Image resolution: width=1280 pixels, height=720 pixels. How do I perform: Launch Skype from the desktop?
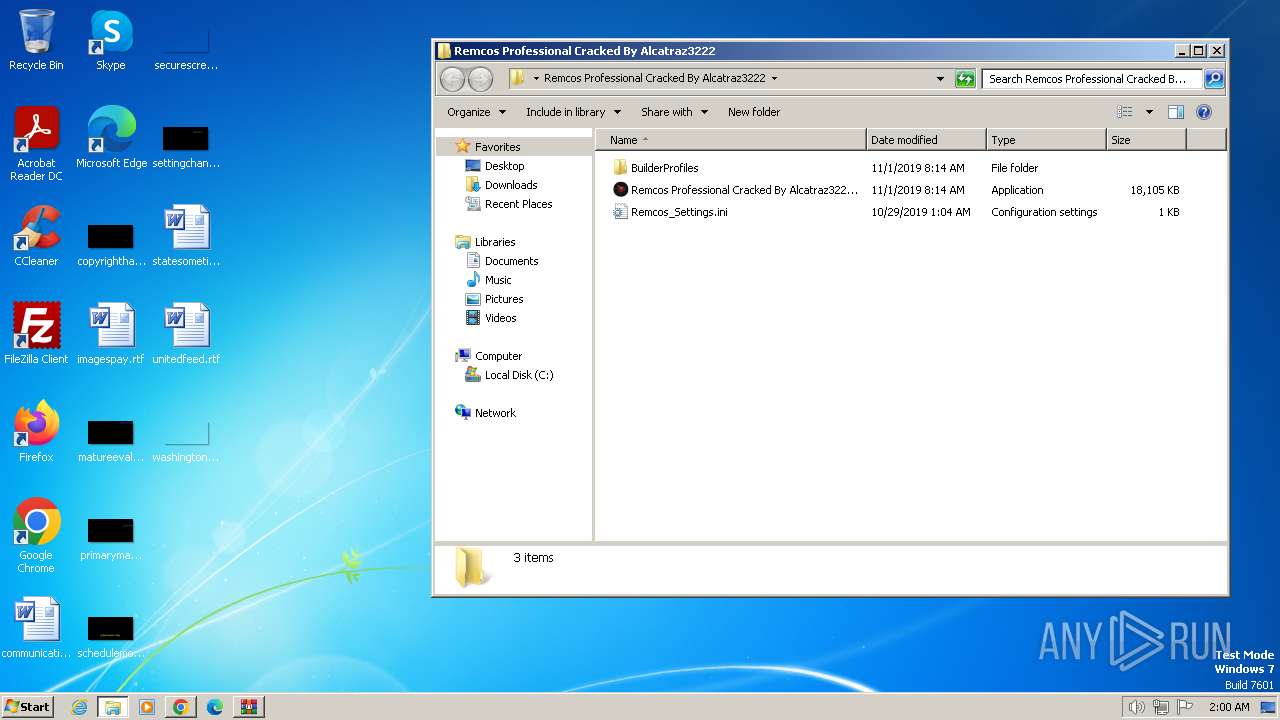[x=110, y=40]
